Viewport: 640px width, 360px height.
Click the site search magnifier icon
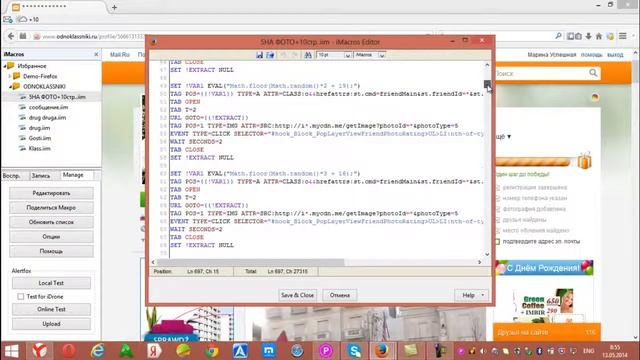coord(593,73)
